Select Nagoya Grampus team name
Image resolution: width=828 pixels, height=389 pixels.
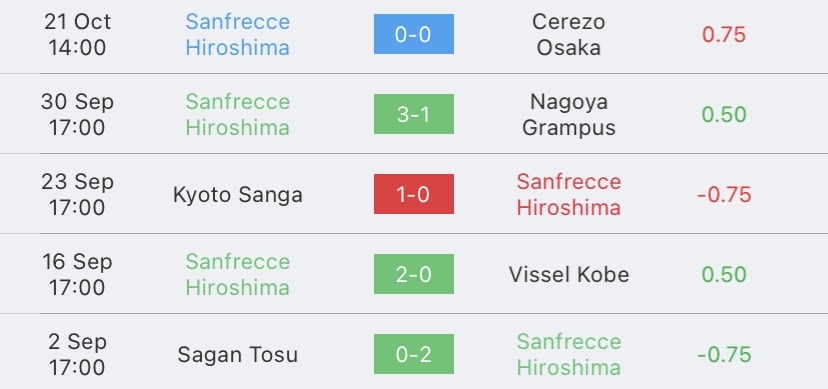(x=569, y=114)
